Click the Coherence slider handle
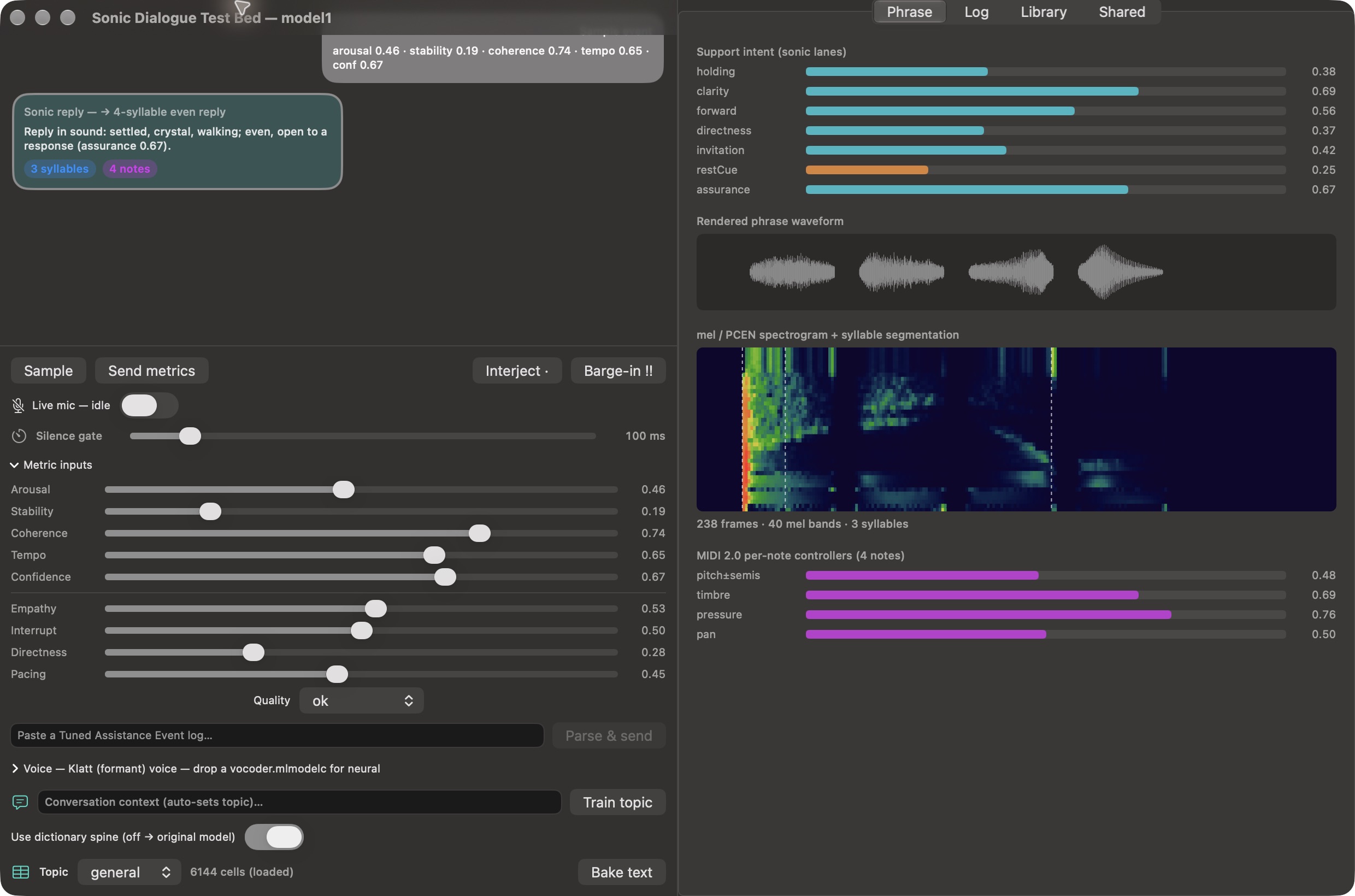The width and height of the screenshot is (1355, 896). coord(480,533)
